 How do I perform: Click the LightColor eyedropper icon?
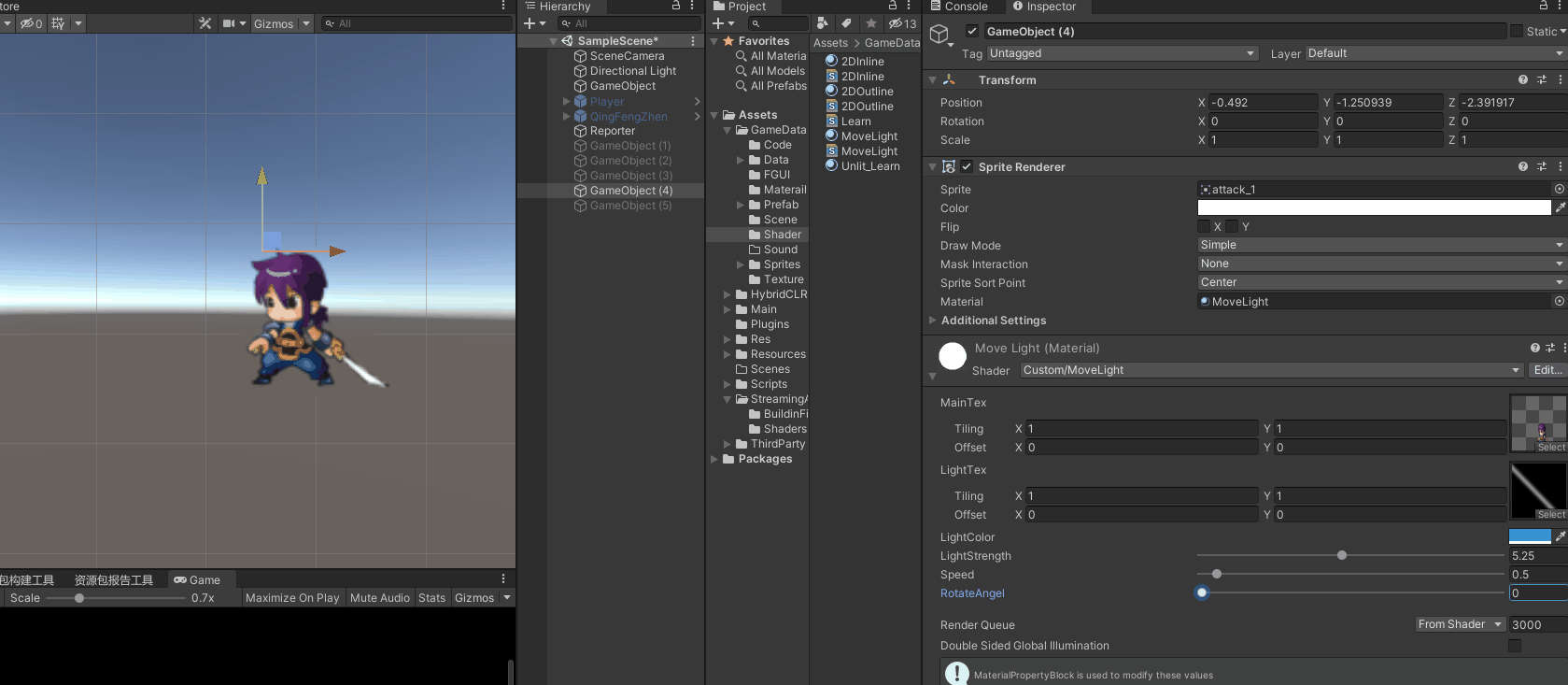coord(1561,536)
